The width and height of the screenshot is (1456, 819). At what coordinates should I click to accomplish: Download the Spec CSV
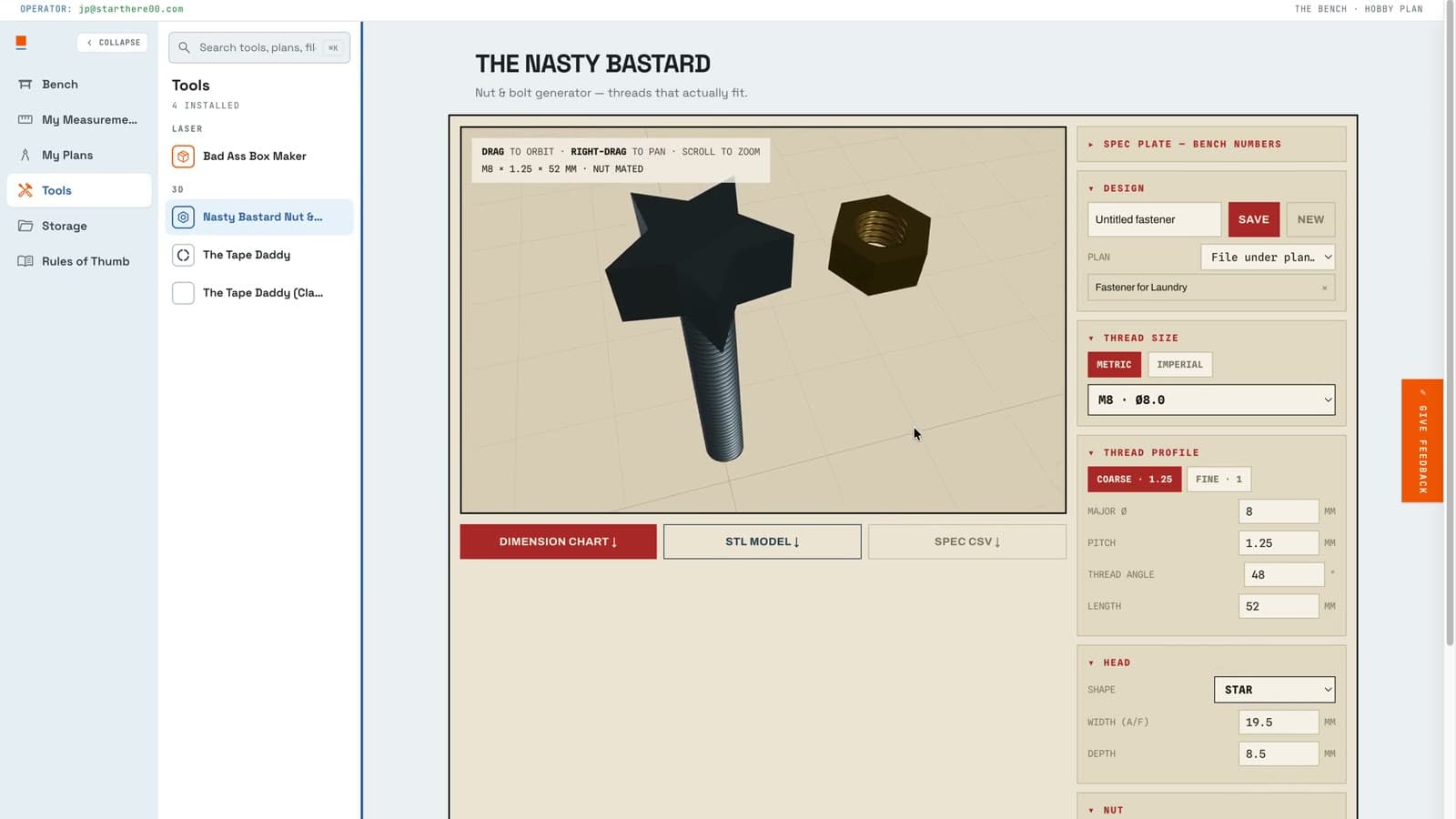click(967, 541)
